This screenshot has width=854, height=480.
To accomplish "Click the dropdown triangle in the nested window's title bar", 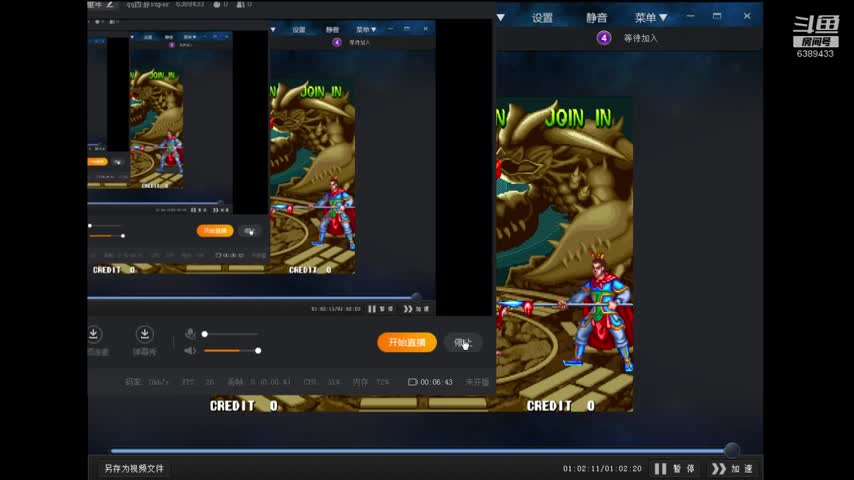I will click(273, 29).
